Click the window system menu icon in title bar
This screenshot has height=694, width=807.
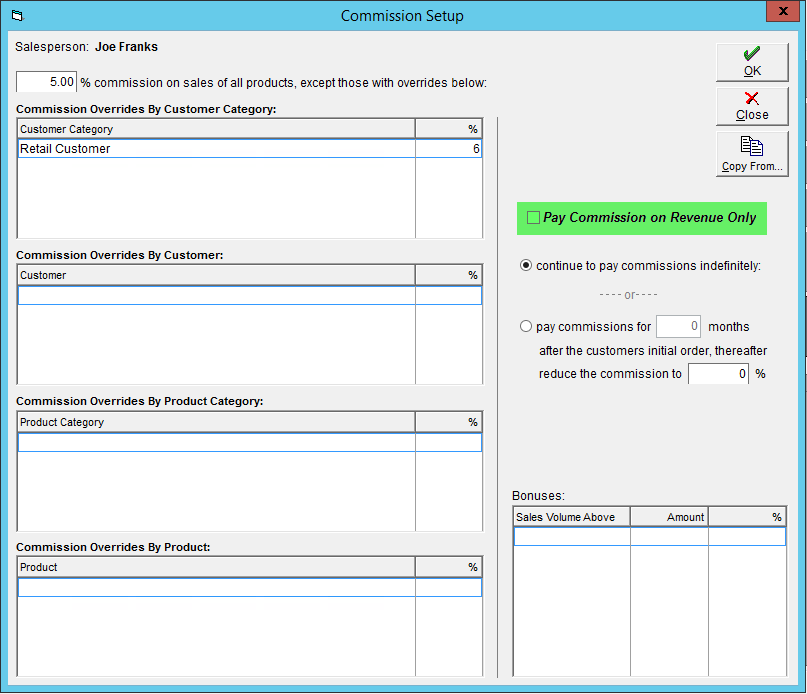[17, 15]
